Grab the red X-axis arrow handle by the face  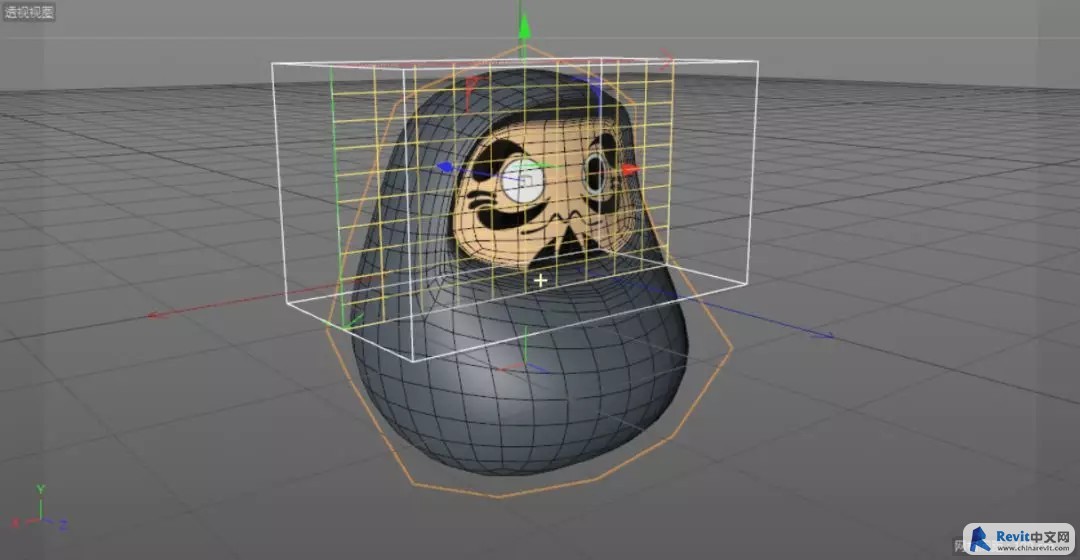pyautogui.click(x=630, y=169)
